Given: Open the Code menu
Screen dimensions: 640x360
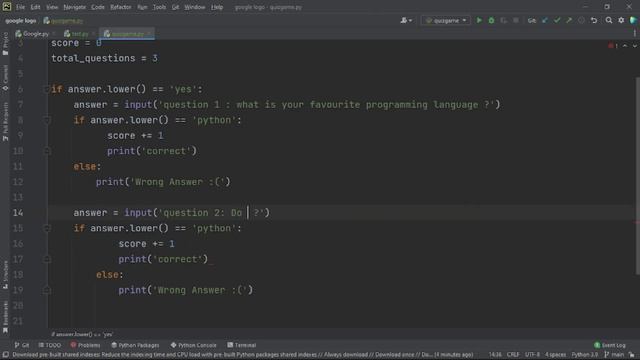Looking at the screenshot, I should (x=98, y=7).
